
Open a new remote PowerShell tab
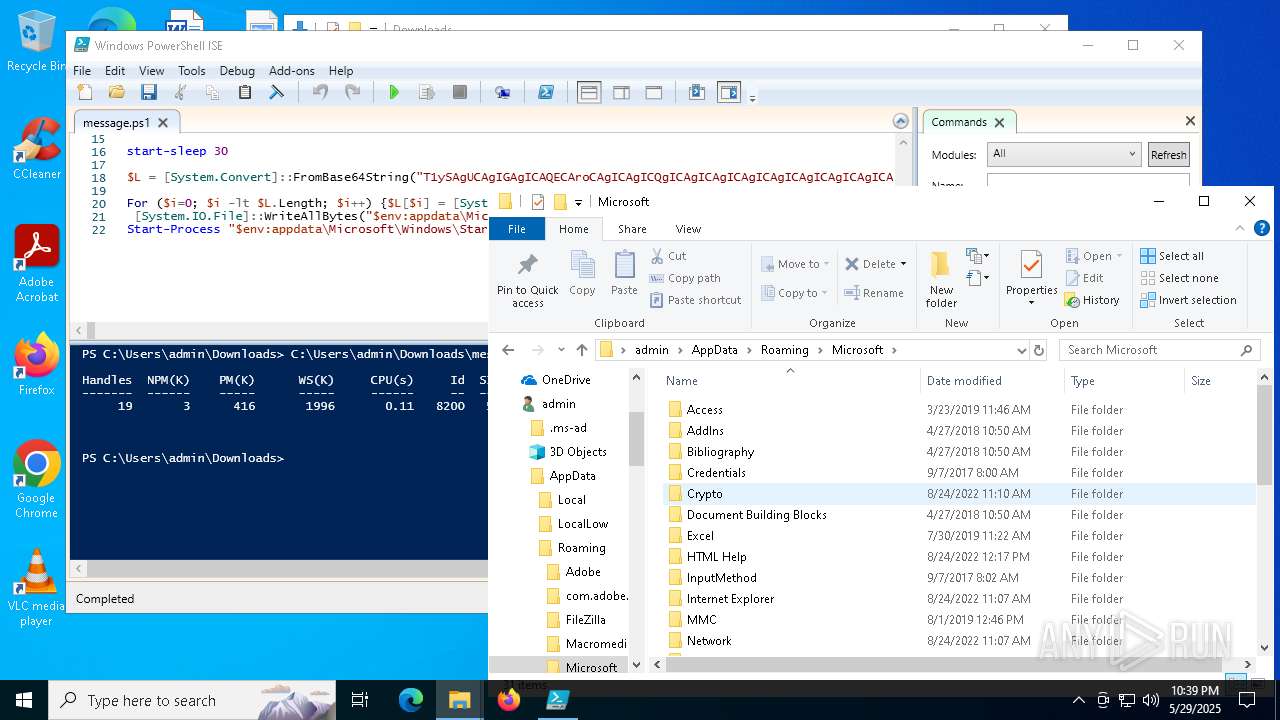(x=503, y=92)
